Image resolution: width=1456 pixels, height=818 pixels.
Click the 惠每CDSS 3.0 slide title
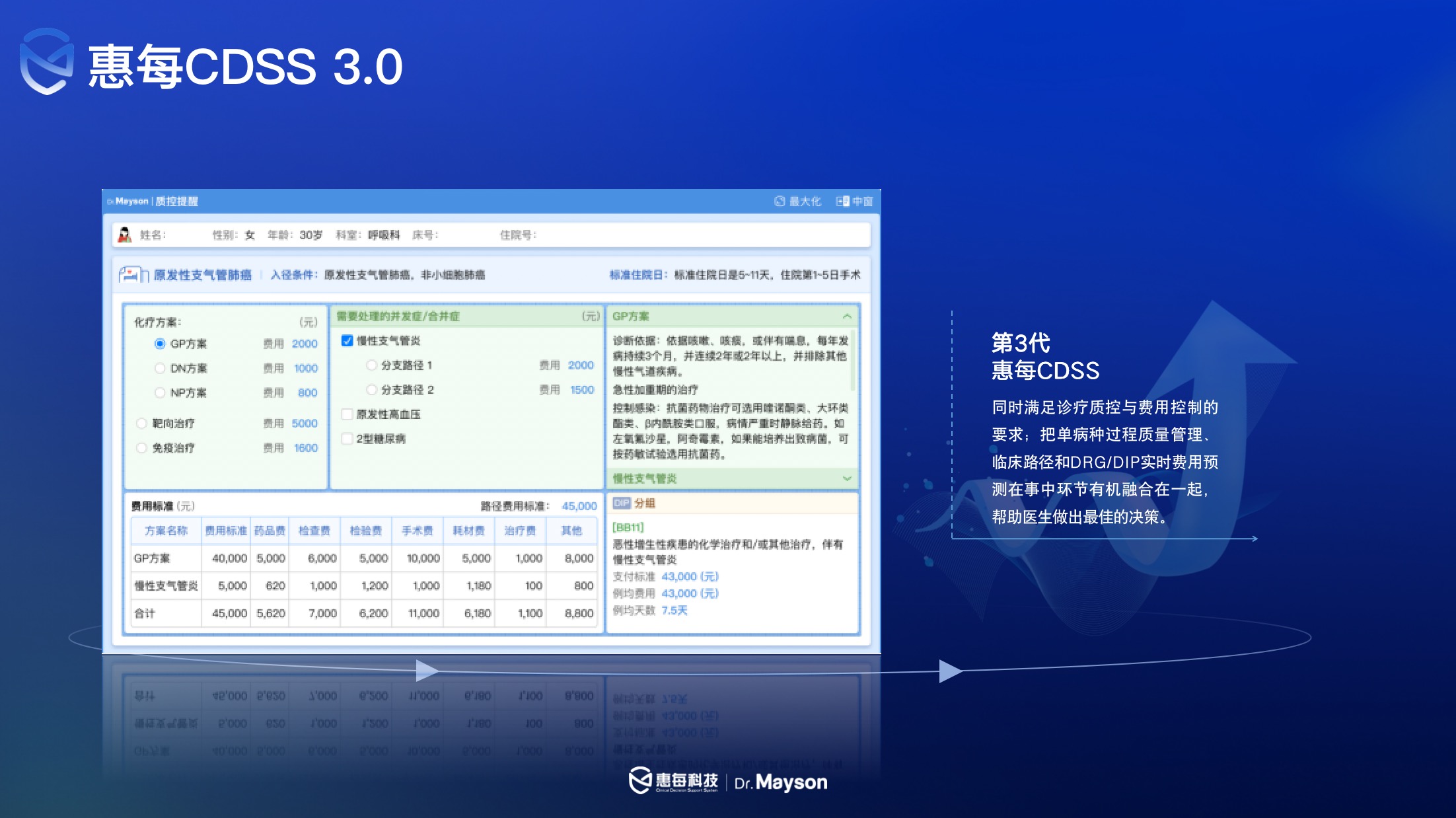[245, 67]
